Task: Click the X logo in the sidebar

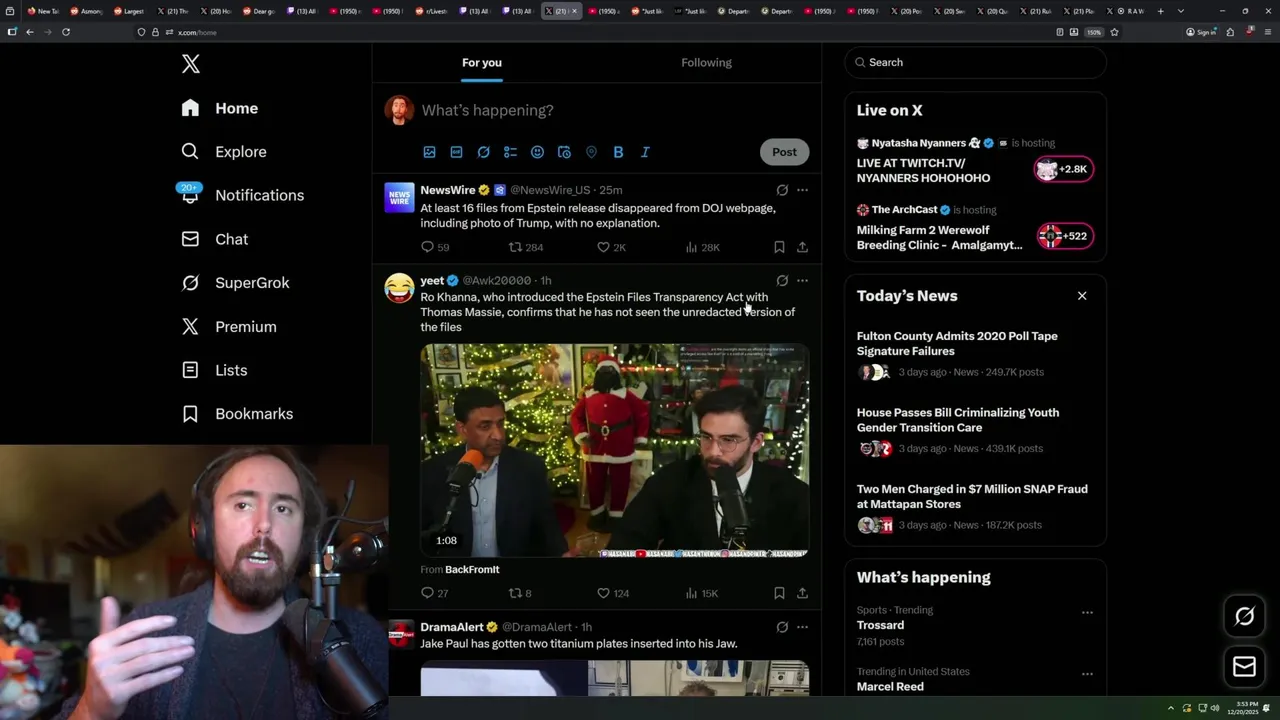Action: click(x=191, y=64)
